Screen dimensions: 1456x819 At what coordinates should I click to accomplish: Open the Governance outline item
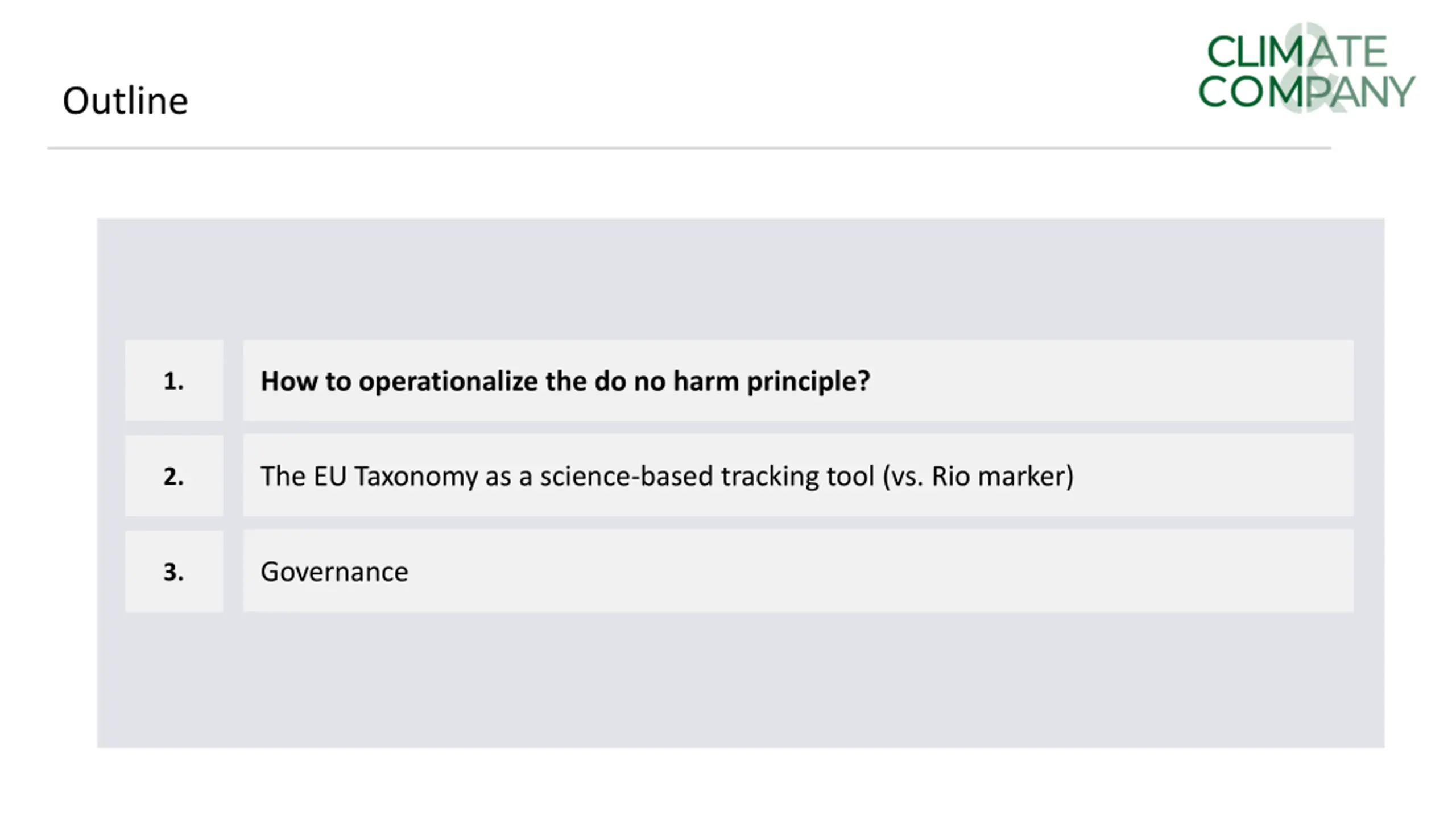click(798, 571)
